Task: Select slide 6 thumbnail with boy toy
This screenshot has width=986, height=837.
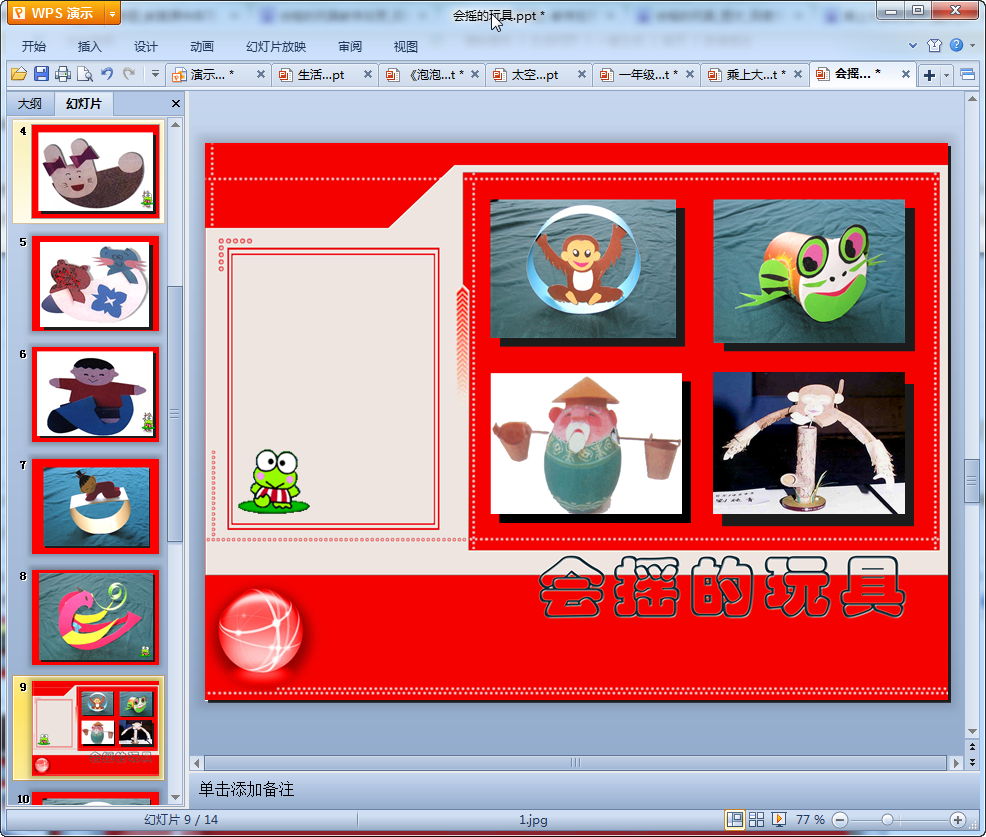Action: point(96,394)
